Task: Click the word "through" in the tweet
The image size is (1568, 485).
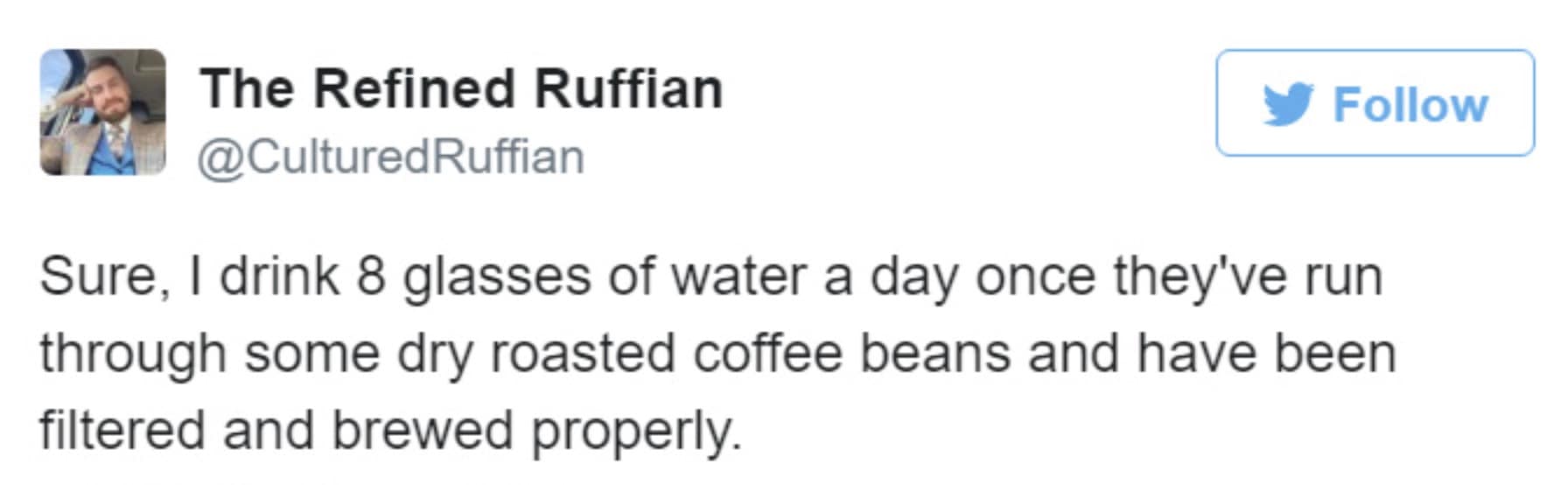Action: [x=133, y=354]
